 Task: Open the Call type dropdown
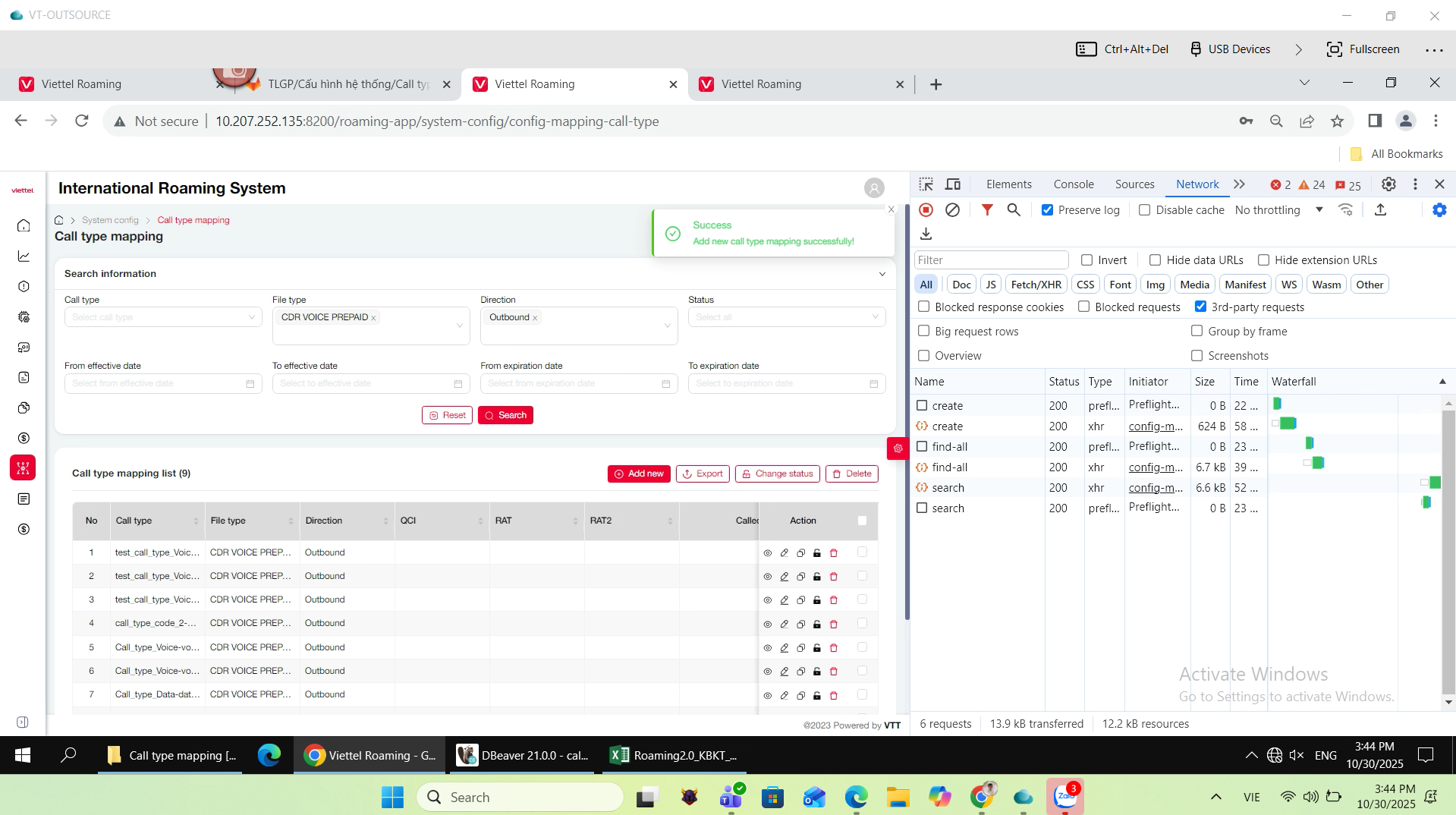[163, 317]
